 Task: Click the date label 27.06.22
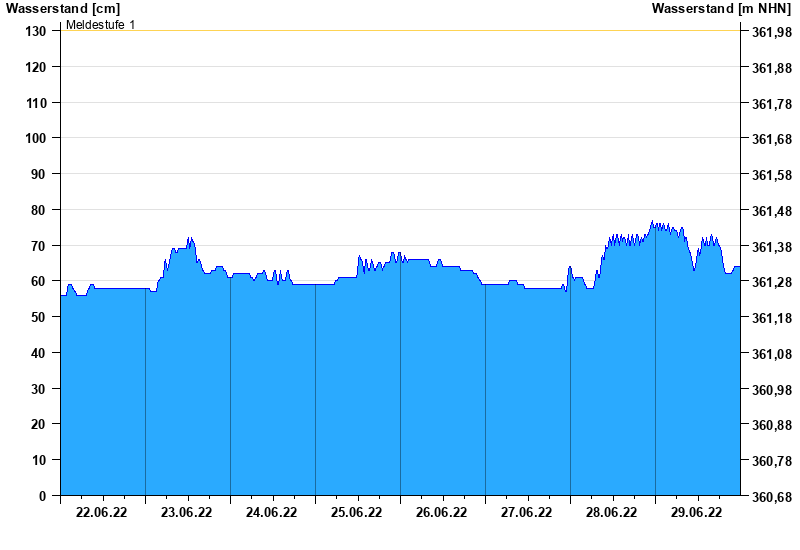pos(526,512)
